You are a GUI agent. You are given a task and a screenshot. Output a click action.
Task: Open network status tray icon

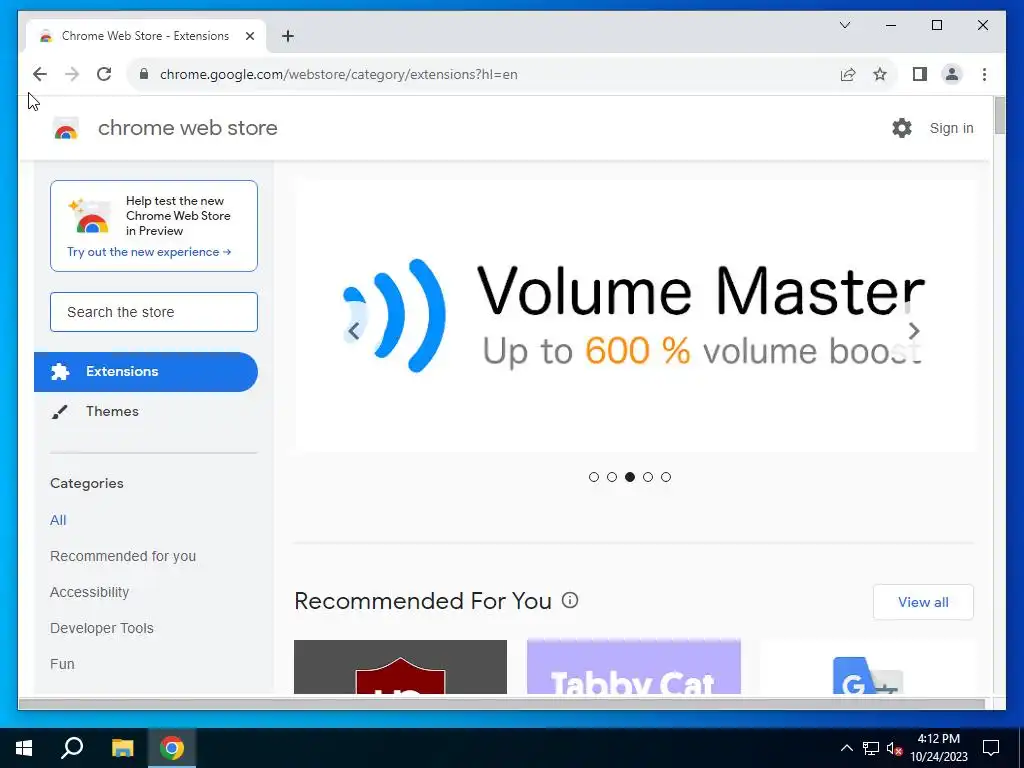[871, 748]
